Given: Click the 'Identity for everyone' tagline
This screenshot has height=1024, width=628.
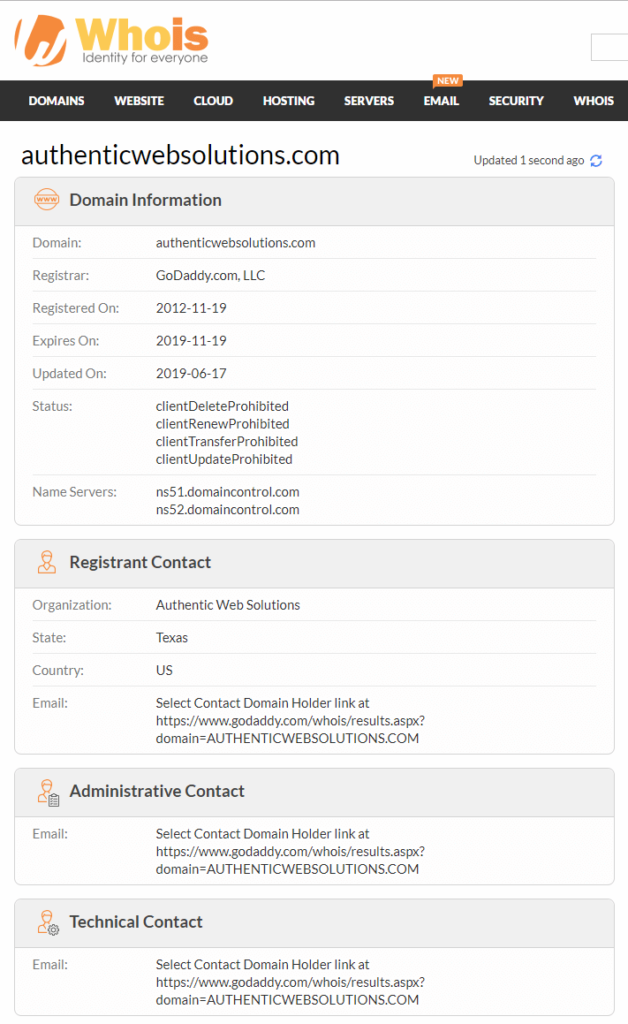Looking at the screenshot, I should (x=145, y=57).
